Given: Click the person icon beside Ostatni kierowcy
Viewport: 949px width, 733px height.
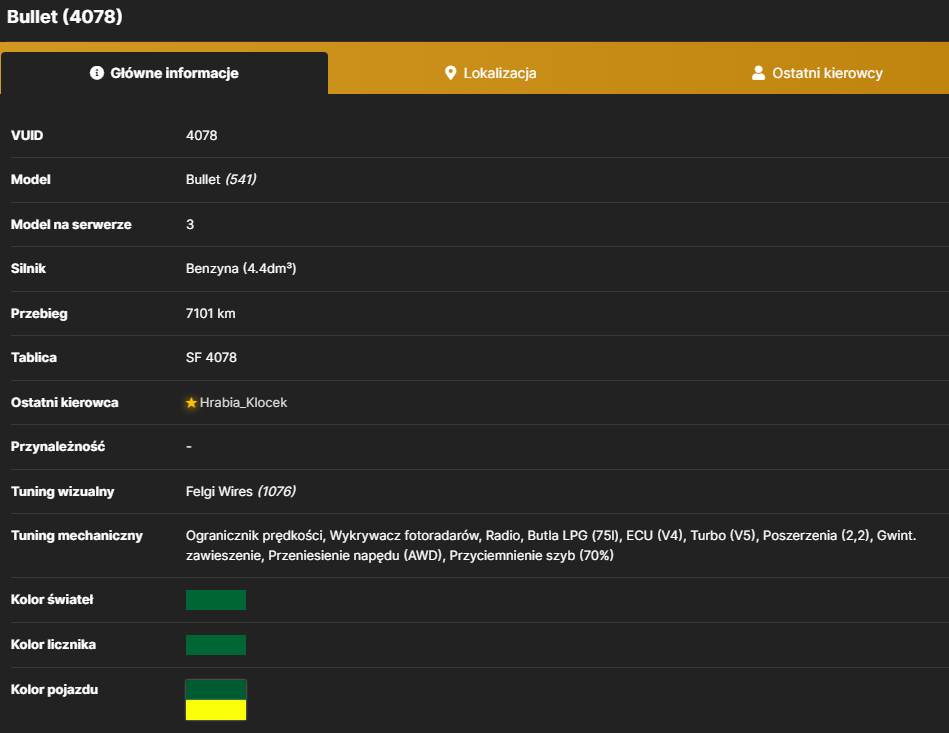Looking at the screenshot, I should (x=758, y=73).
